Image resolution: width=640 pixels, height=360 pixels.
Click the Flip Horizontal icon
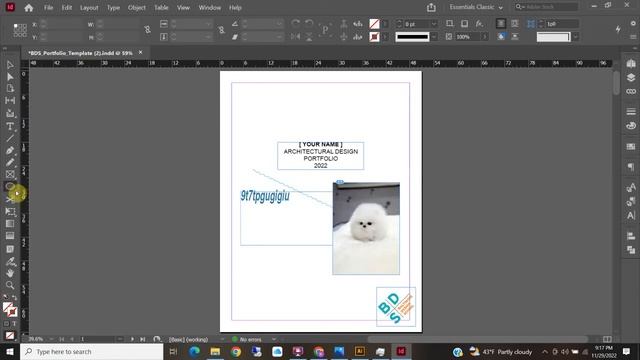[x=296, y=37]
